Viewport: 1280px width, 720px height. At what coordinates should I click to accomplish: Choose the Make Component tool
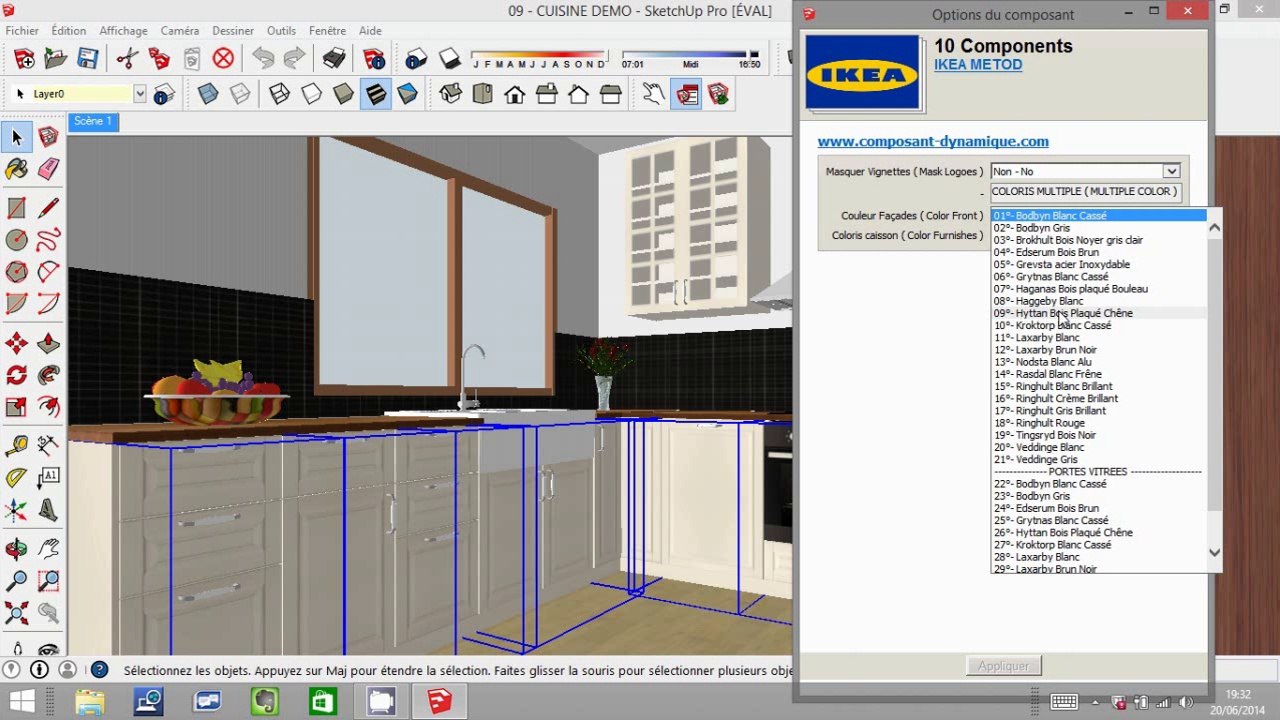tap(48, 137)
